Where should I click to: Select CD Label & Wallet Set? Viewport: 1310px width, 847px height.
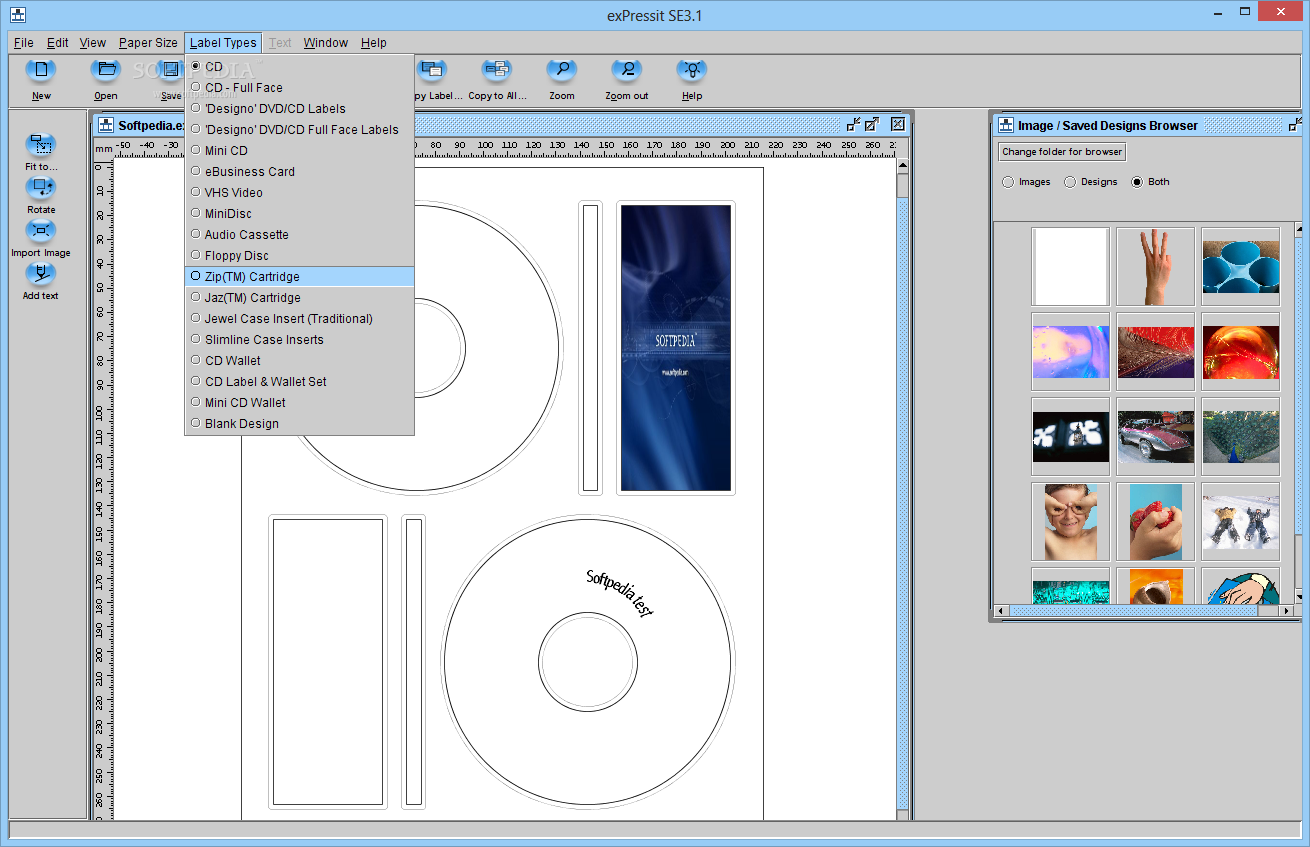(299, 382)
